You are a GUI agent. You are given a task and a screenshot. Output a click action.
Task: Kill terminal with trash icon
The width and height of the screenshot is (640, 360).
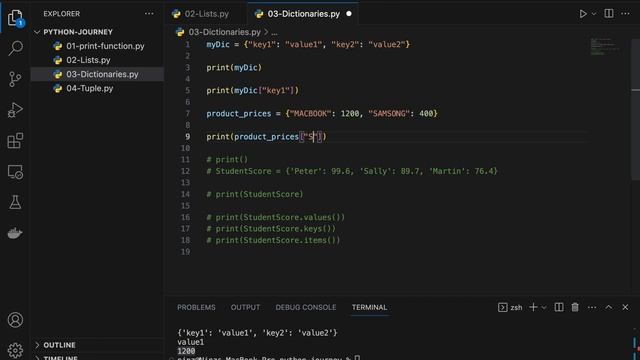(x=575, y=307)
